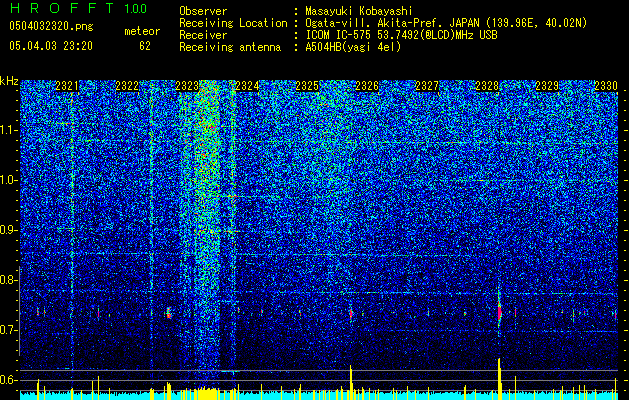629x400 pixels.
Task: Click the 0.9 kHz axis label
Action: (8, 230)
